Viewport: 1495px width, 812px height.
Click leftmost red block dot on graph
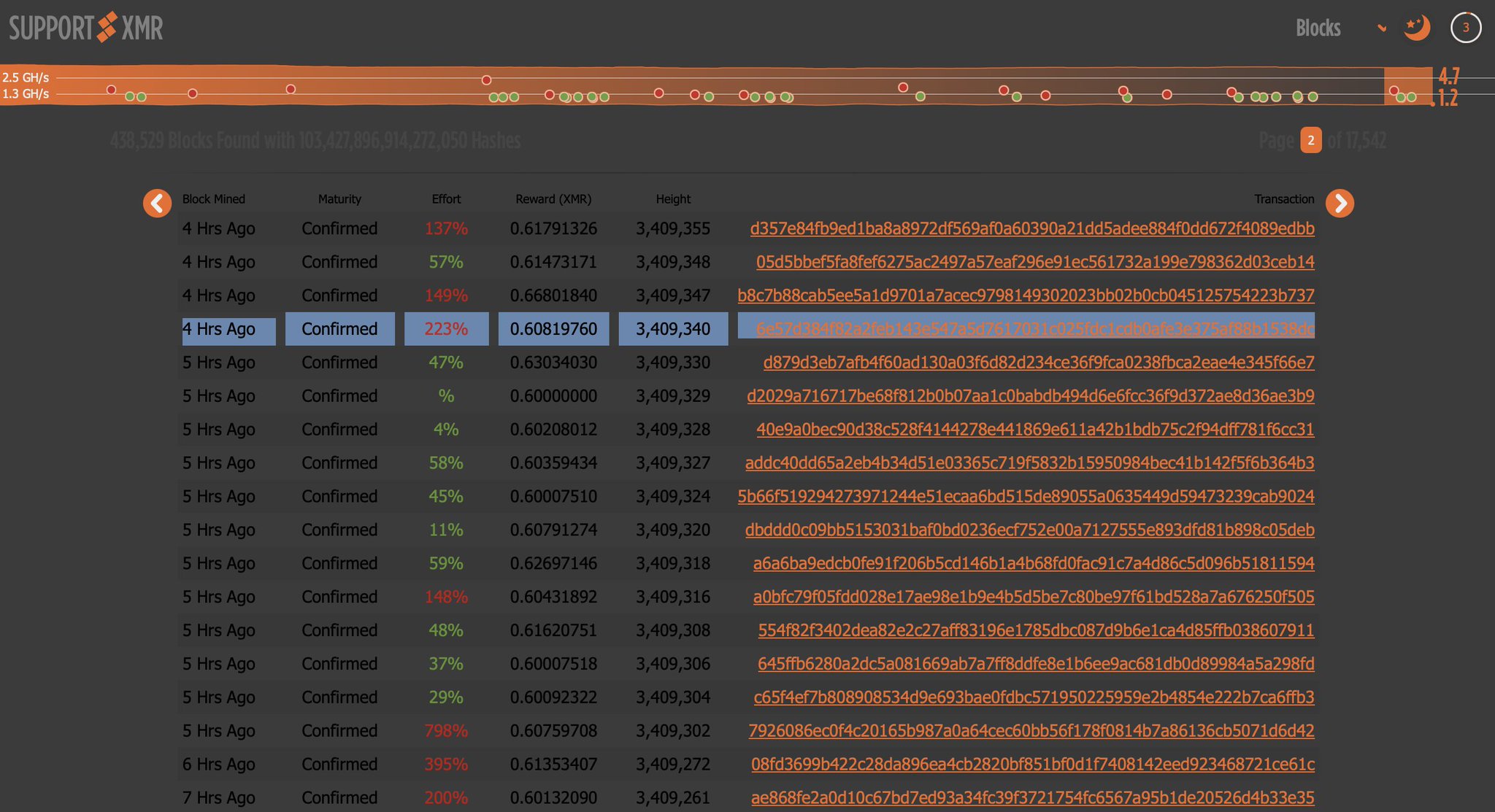[111, 90]
